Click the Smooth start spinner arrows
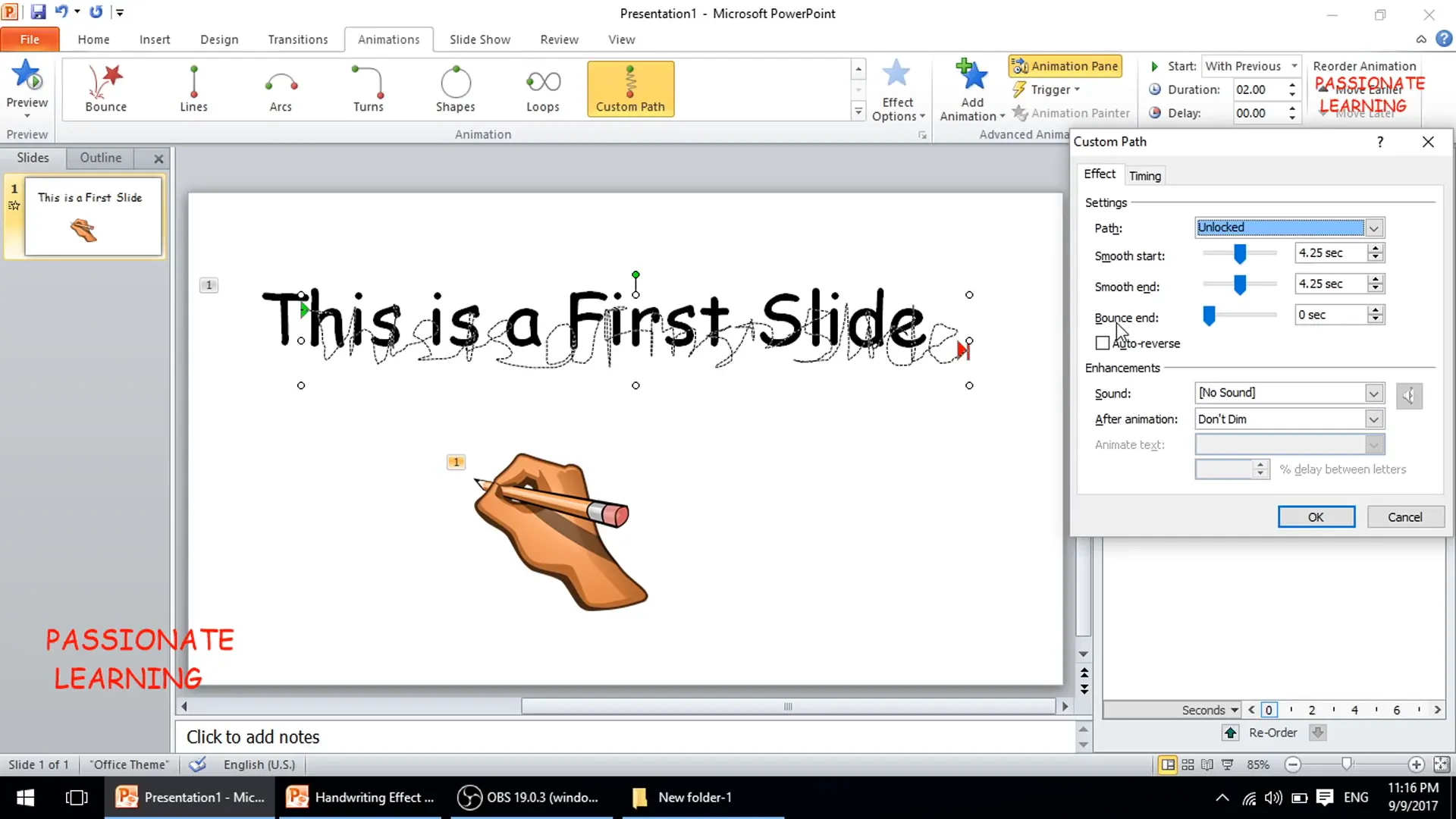1456x819 pixels. point(1376,253)
